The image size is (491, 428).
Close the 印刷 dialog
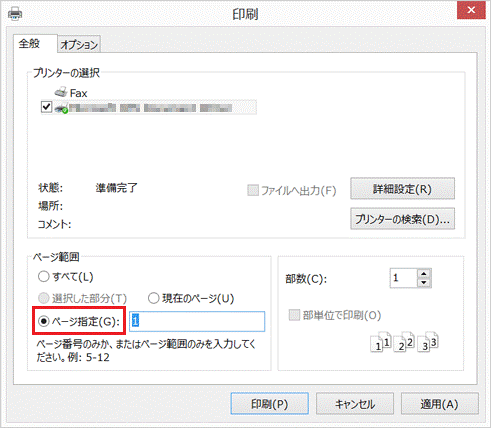[x=471, y=10]
